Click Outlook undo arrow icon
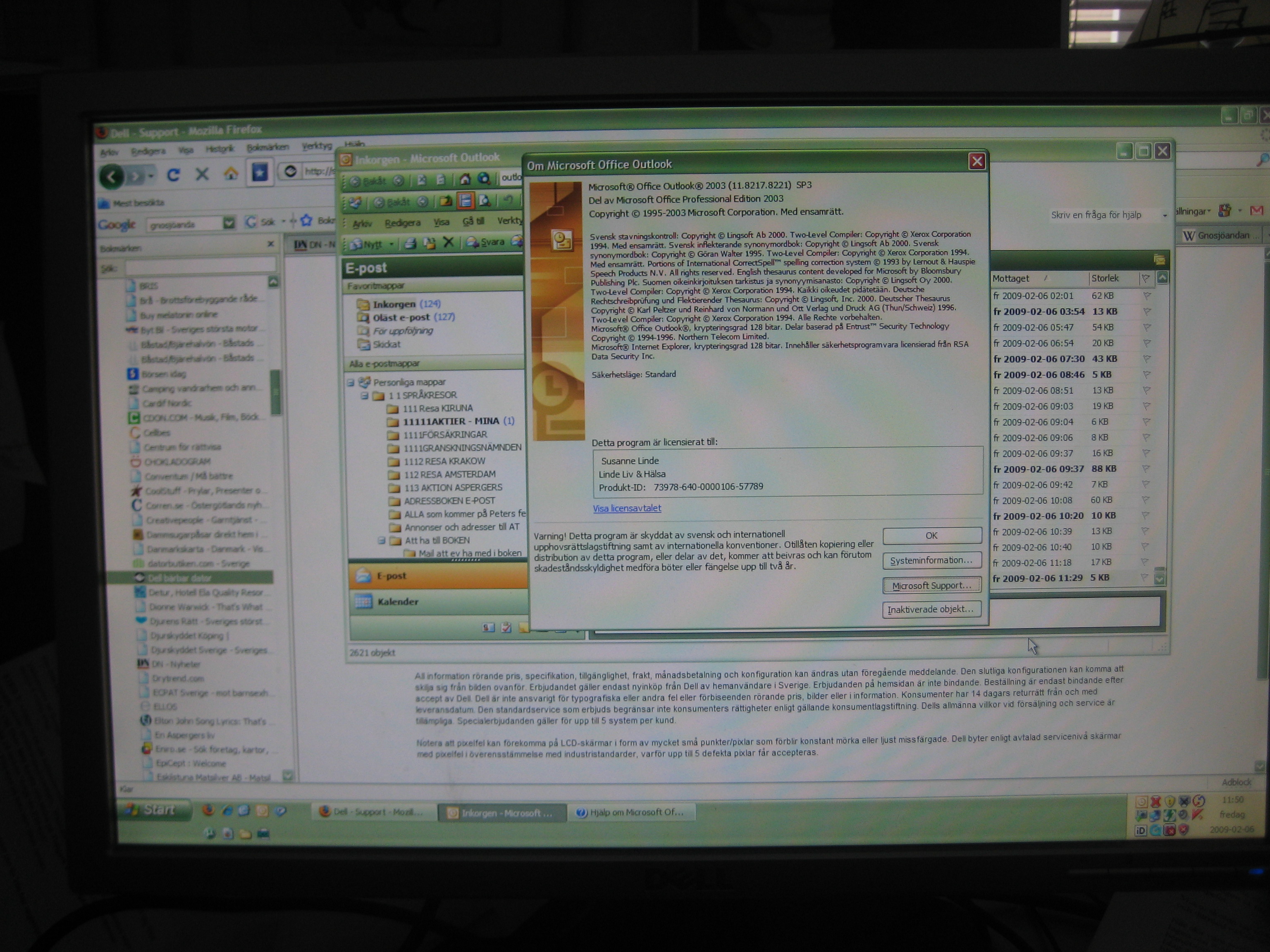Screen dimensions: 1270x952 click(x=508, y=200)
